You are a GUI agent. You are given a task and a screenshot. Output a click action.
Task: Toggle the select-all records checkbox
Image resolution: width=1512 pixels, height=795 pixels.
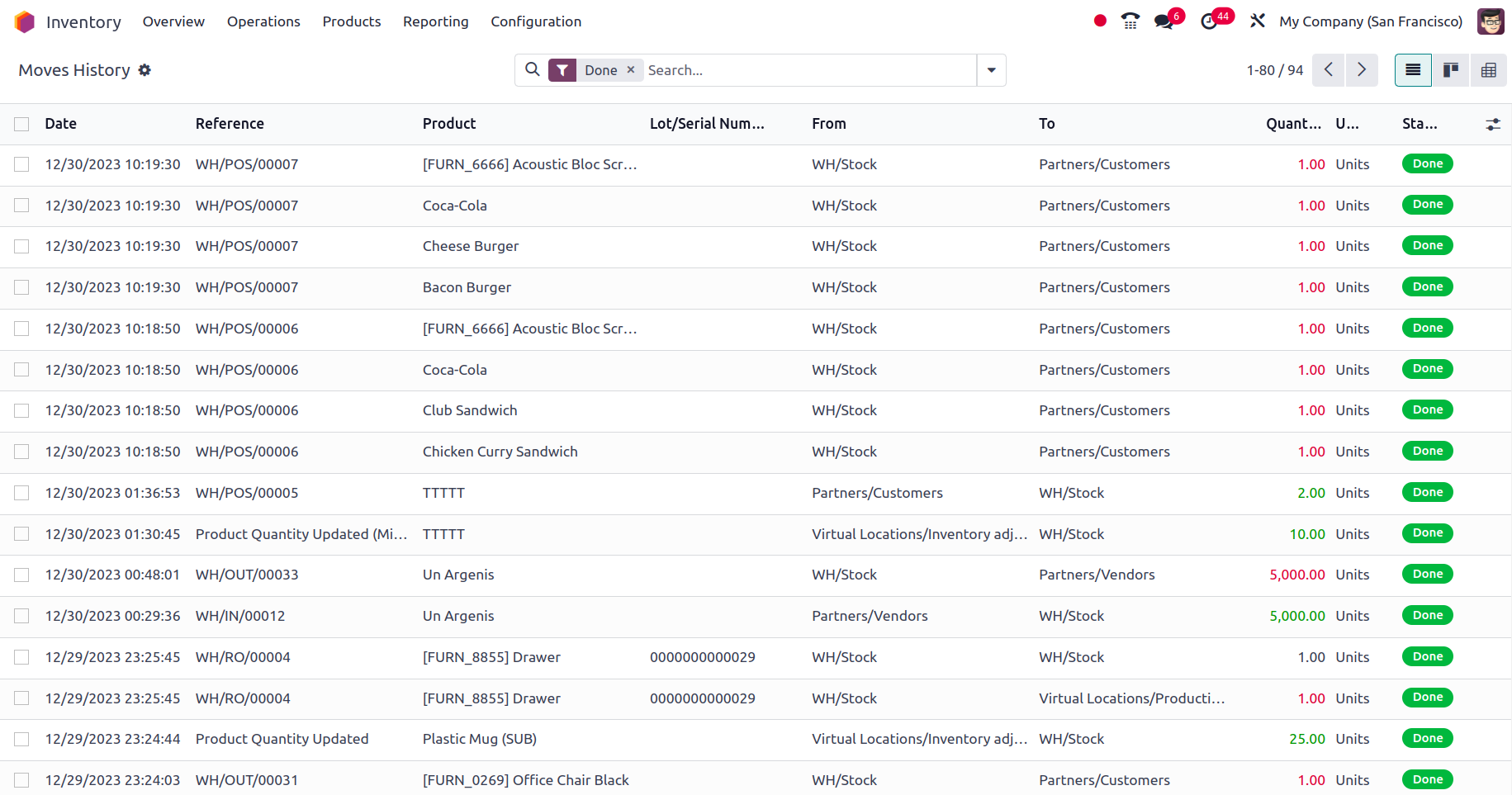point(21,124)
